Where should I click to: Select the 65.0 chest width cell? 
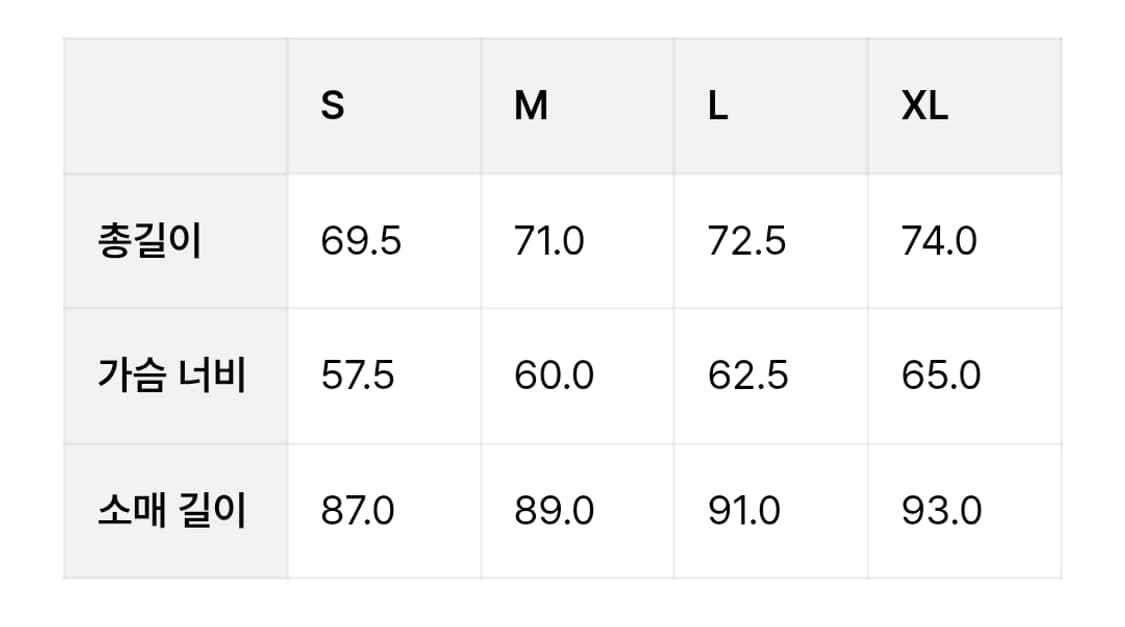[941, 376]
